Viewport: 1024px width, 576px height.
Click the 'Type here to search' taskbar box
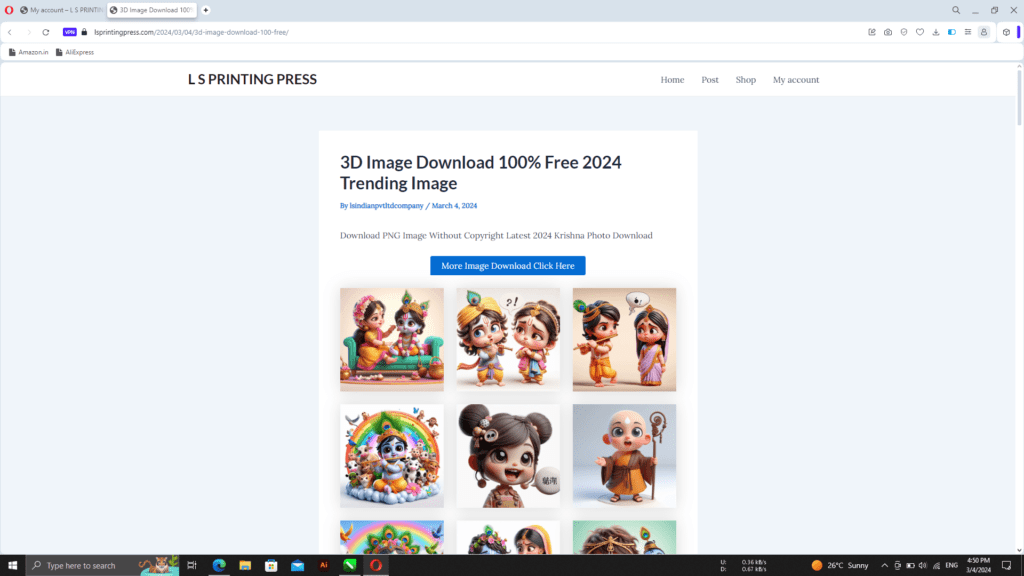[103, 566]
